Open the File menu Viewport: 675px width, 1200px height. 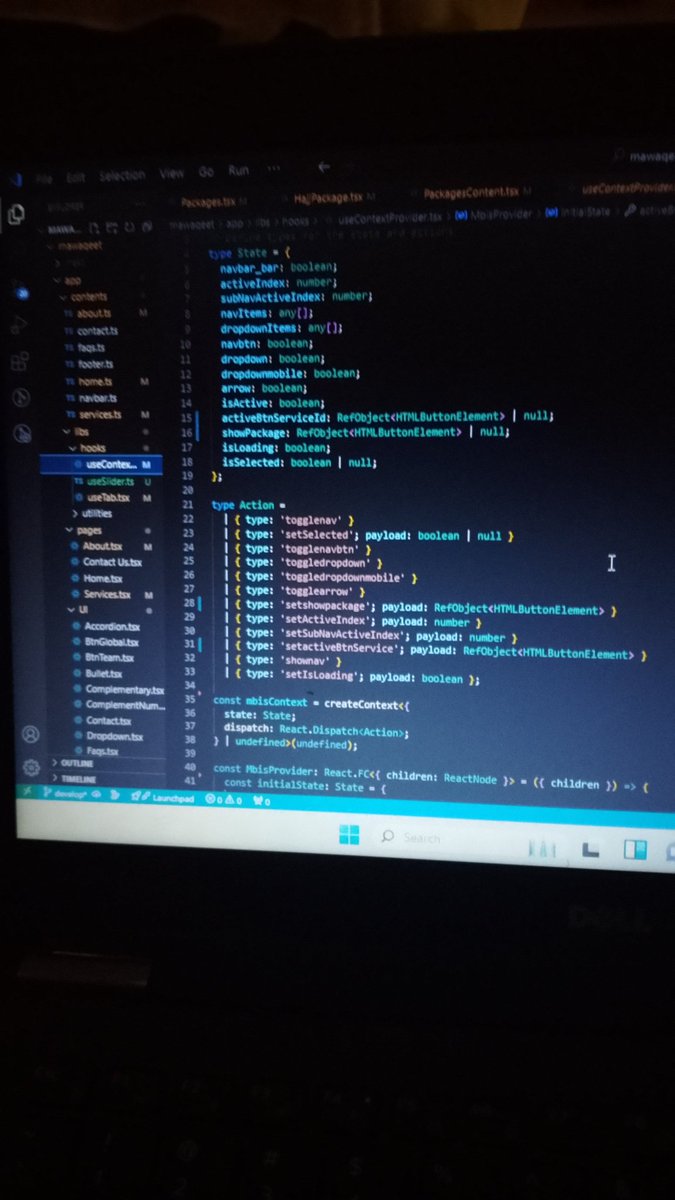coord(44,177)
